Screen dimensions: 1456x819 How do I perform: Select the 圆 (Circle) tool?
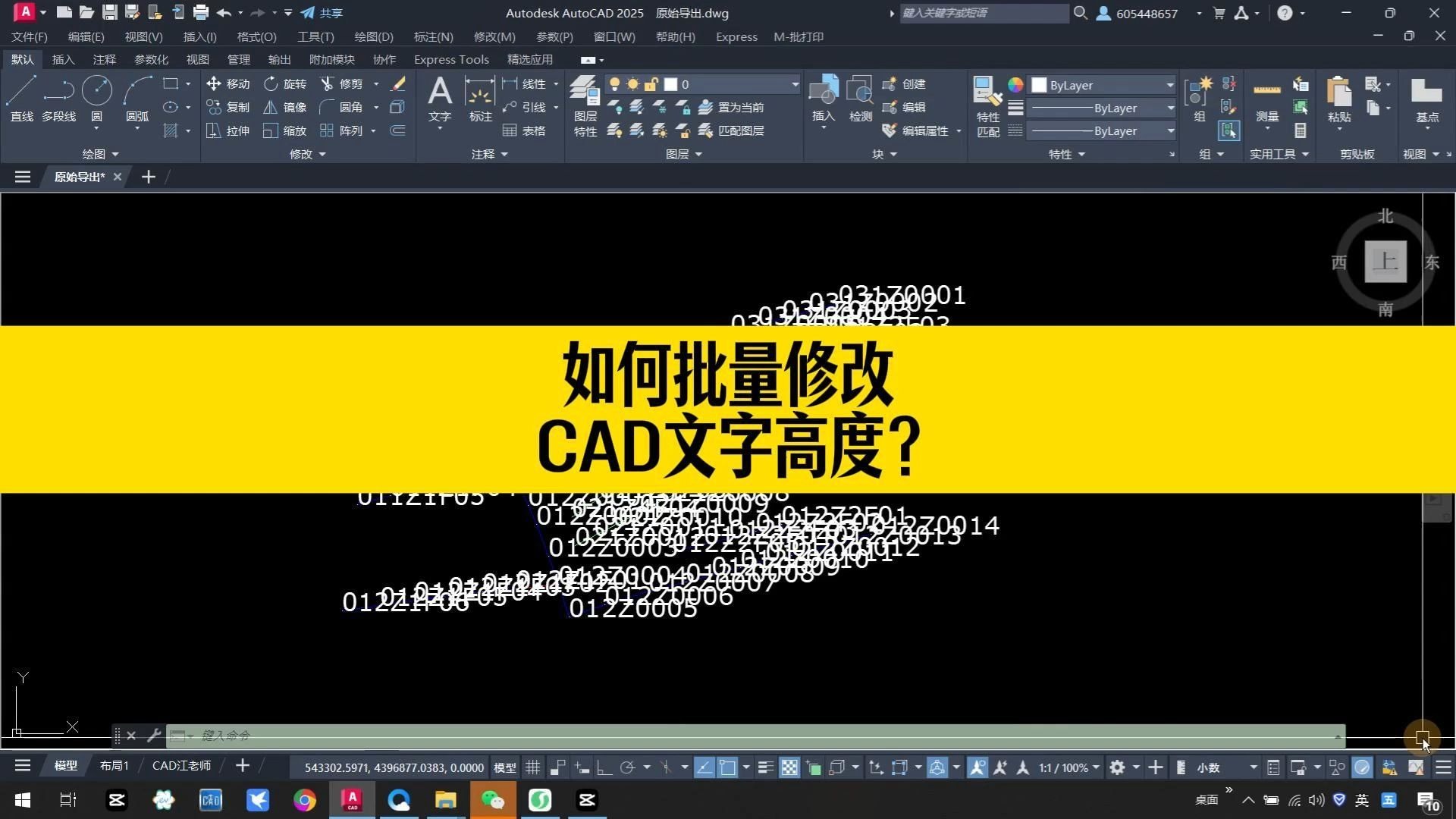pos(97,95)
